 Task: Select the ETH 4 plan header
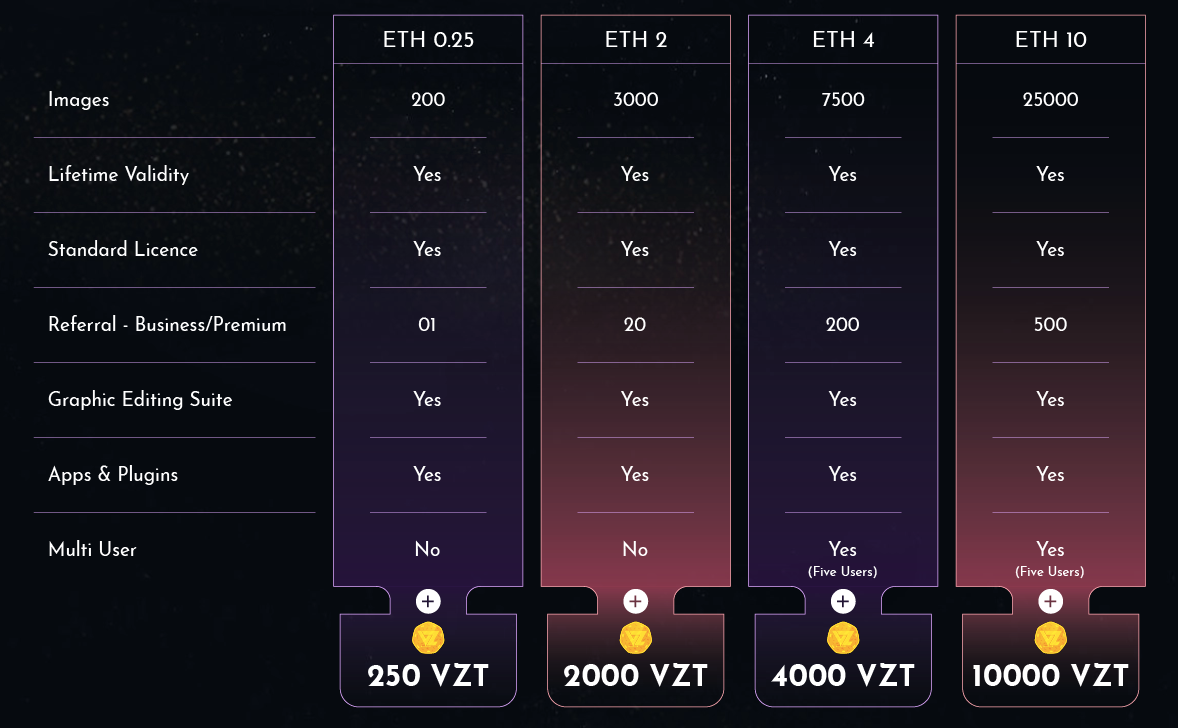coord(843,40)
